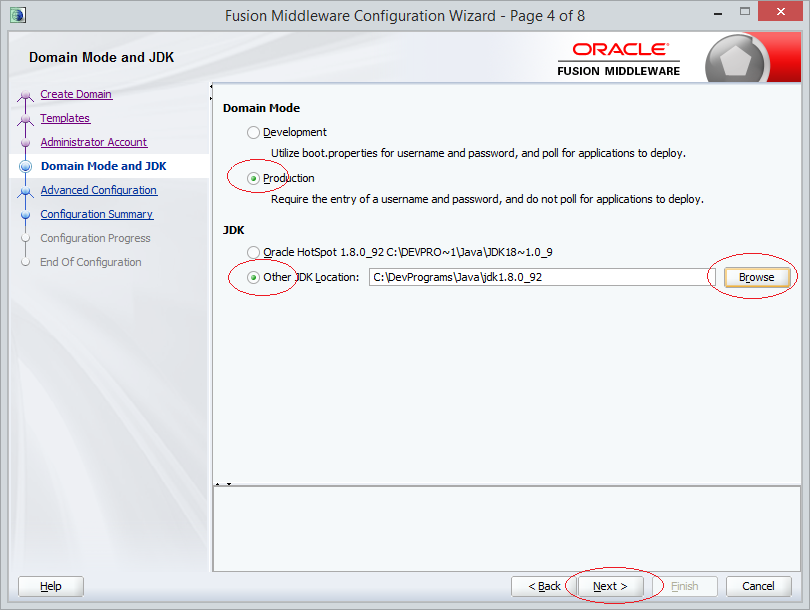Viewport: 810px width, 610px height.
Task: Click the grey pentagon emblem in the header
Action: [x=735, y=61]
